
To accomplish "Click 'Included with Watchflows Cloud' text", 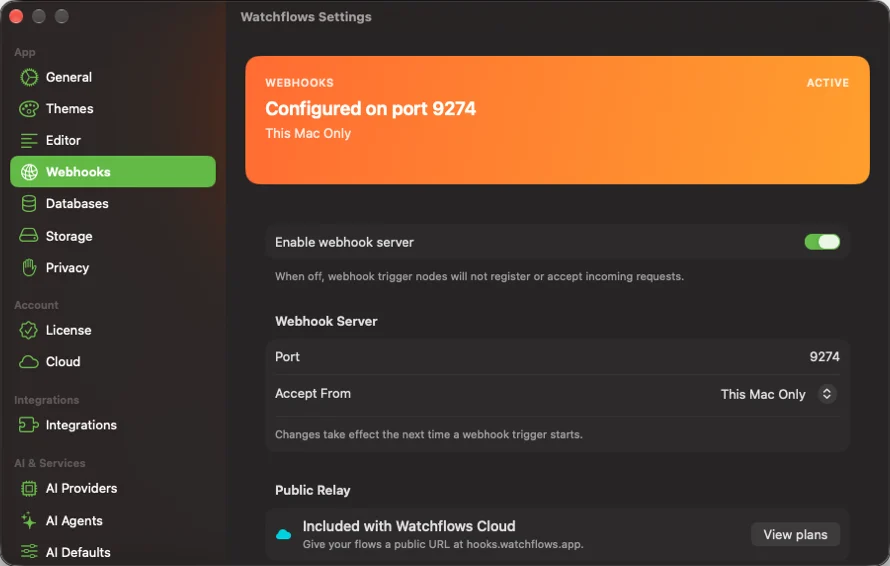I will (x=409, y=526).
